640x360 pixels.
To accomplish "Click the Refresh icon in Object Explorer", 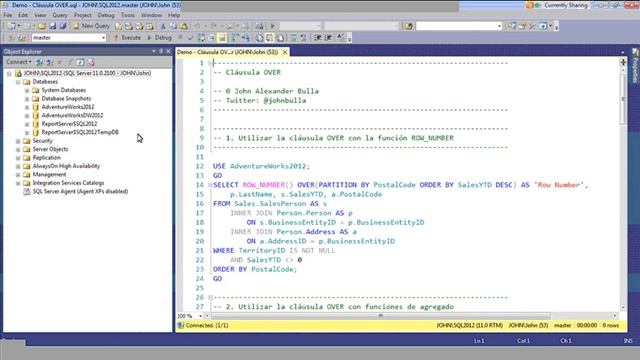I will coord(80,62).
